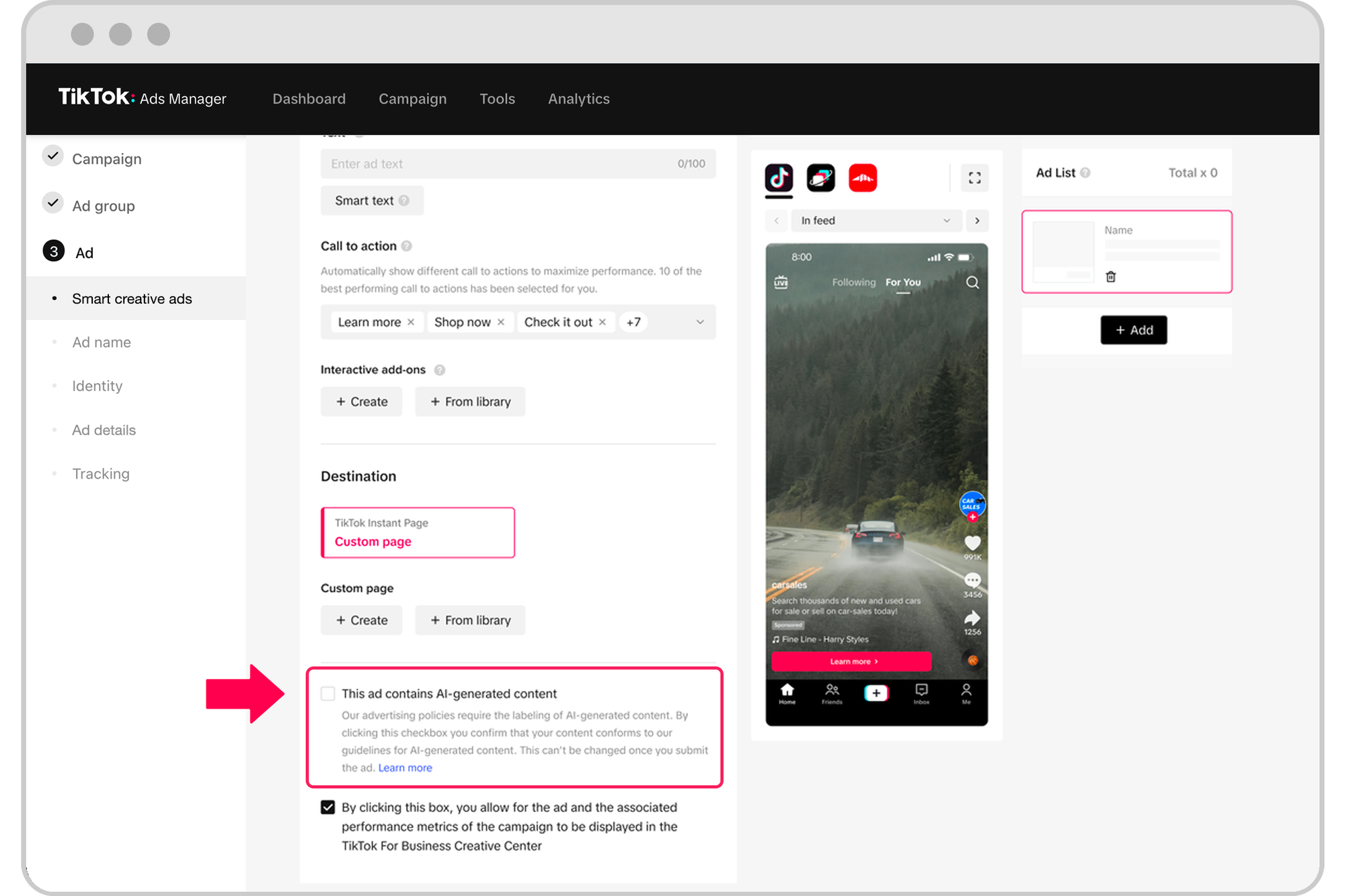
Task: Click Ad List help info icon
Action: pos(1085,173)
